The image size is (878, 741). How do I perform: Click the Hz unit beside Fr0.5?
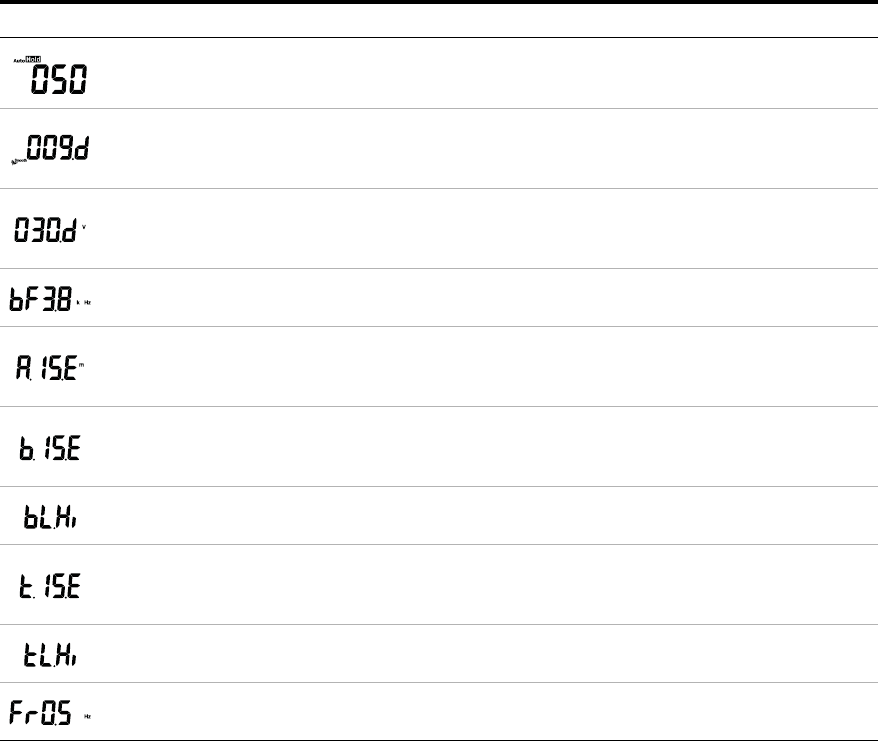point(88,716)
